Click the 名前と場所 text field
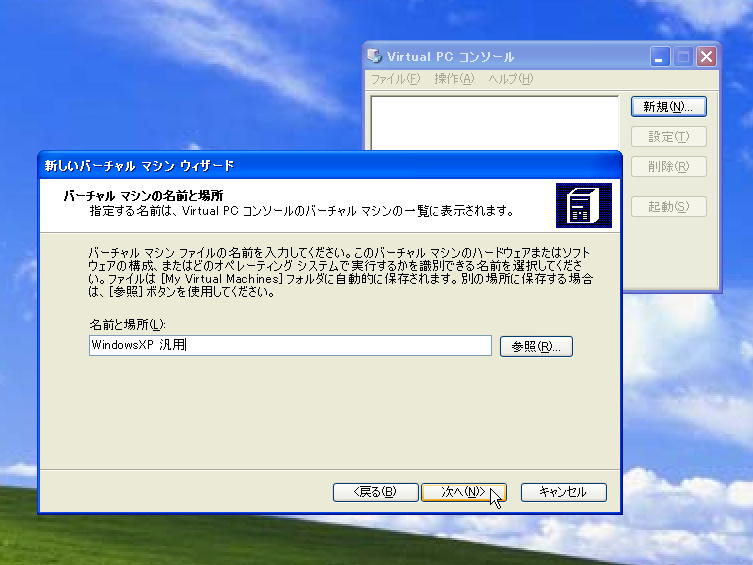This screenshot has width=753, height=565. tap(290, 346)
